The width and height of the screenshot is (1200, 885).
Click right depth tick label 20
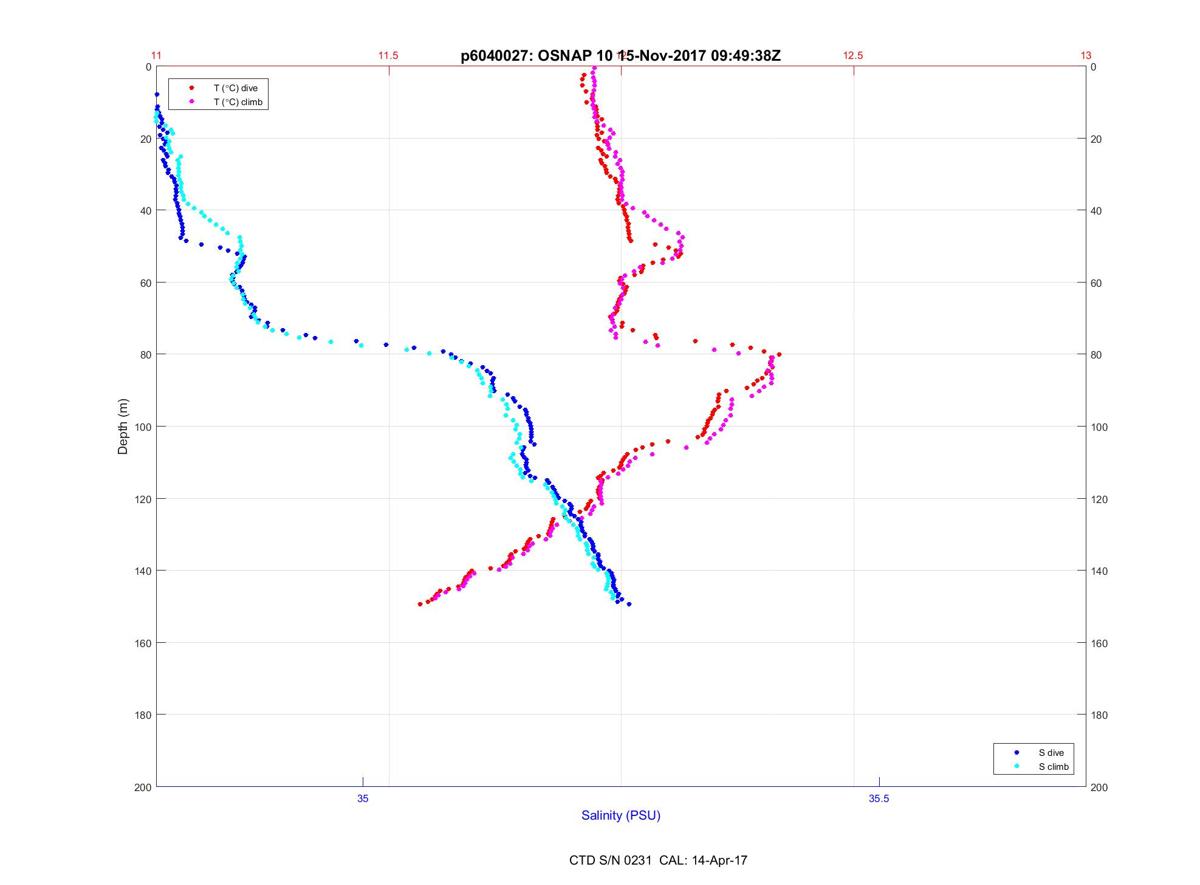click(x=1098, y=139)
